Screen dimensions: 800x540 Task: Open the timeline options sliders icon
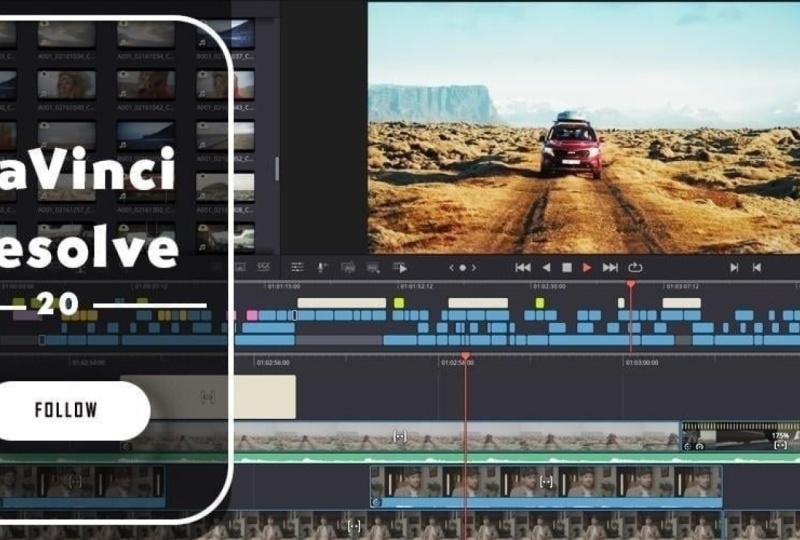(x=297, y=267)
